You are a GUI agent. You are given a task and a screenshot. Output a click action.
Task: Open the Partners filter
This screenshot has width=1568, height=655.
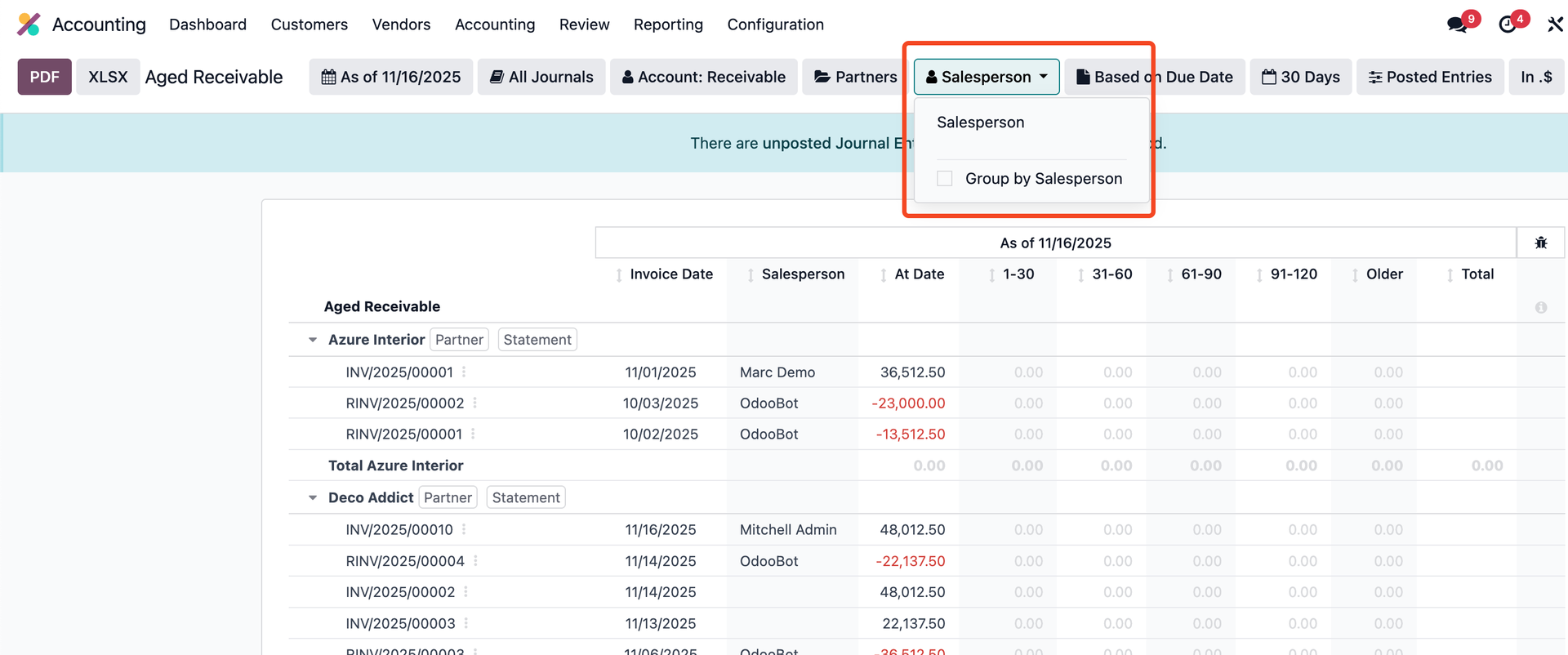point(855,77)
